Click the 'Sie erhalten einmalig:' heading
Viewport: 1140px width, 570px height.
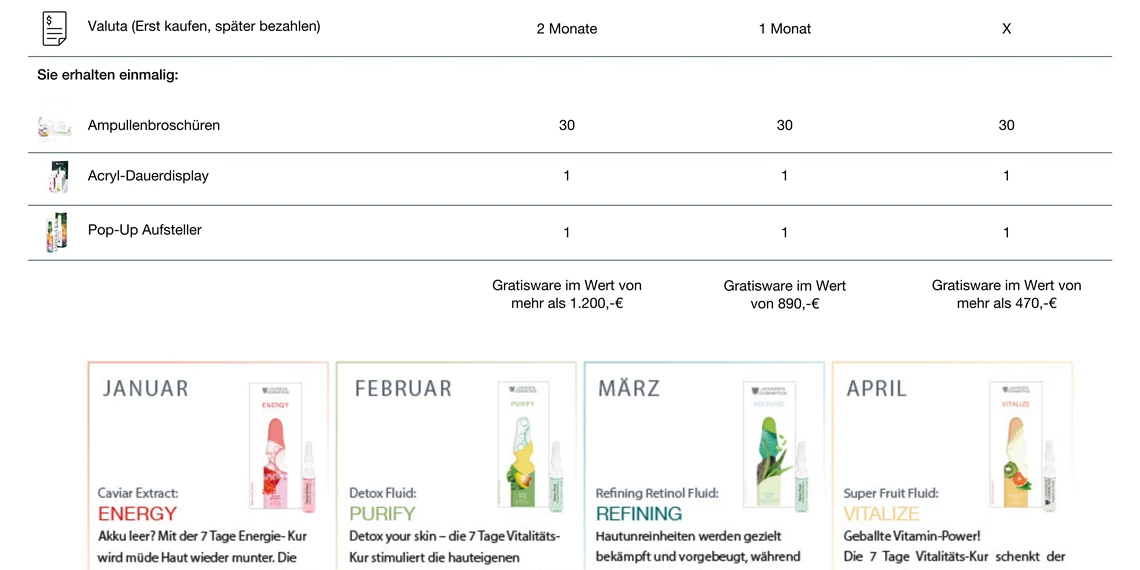pyautogui.click(x=108, y=75)
